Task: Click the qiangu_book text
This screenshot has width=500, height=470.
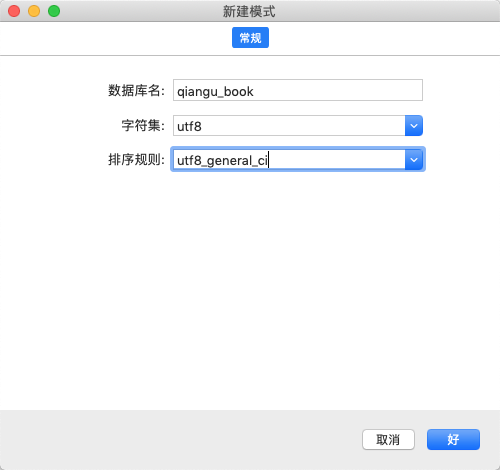Action: pyautogui.click(x=215, y=92)
